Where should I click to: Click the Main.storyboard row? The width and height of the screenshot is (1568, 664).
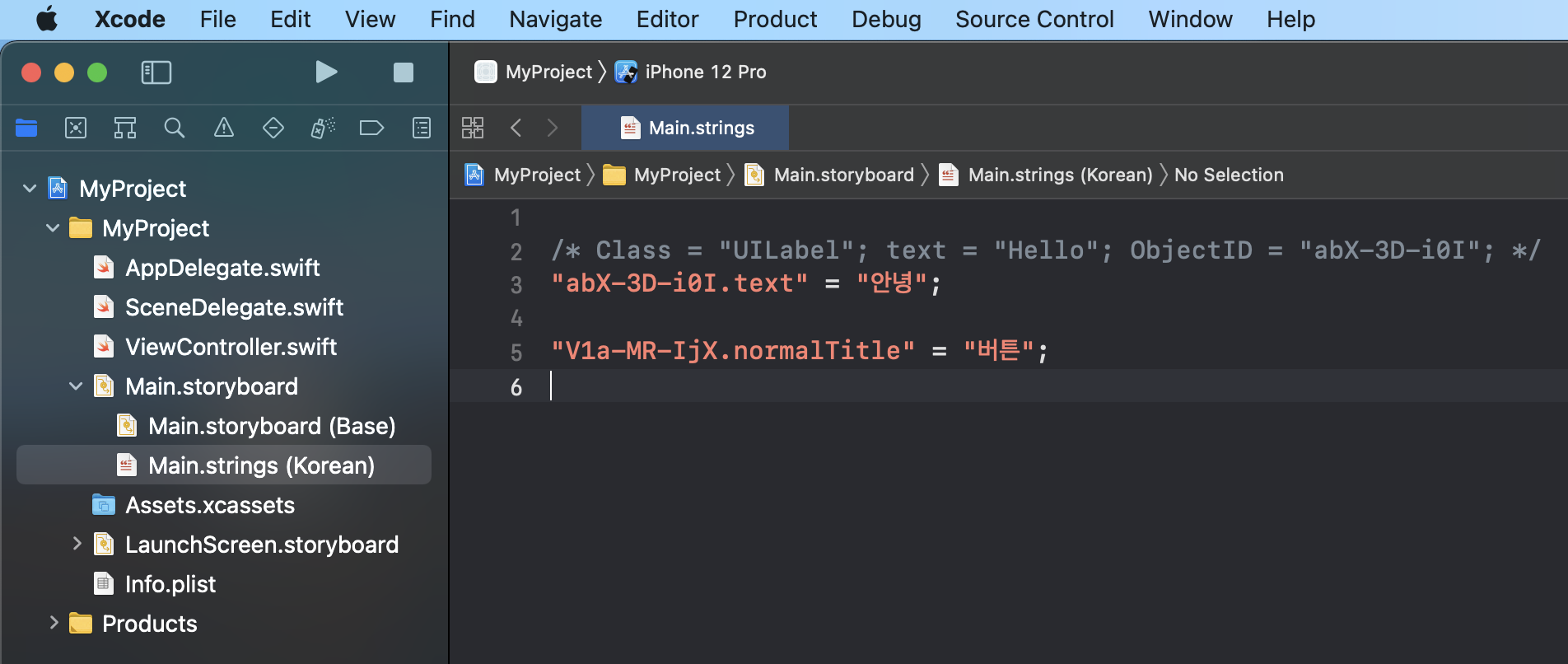[x=224, y=386]
